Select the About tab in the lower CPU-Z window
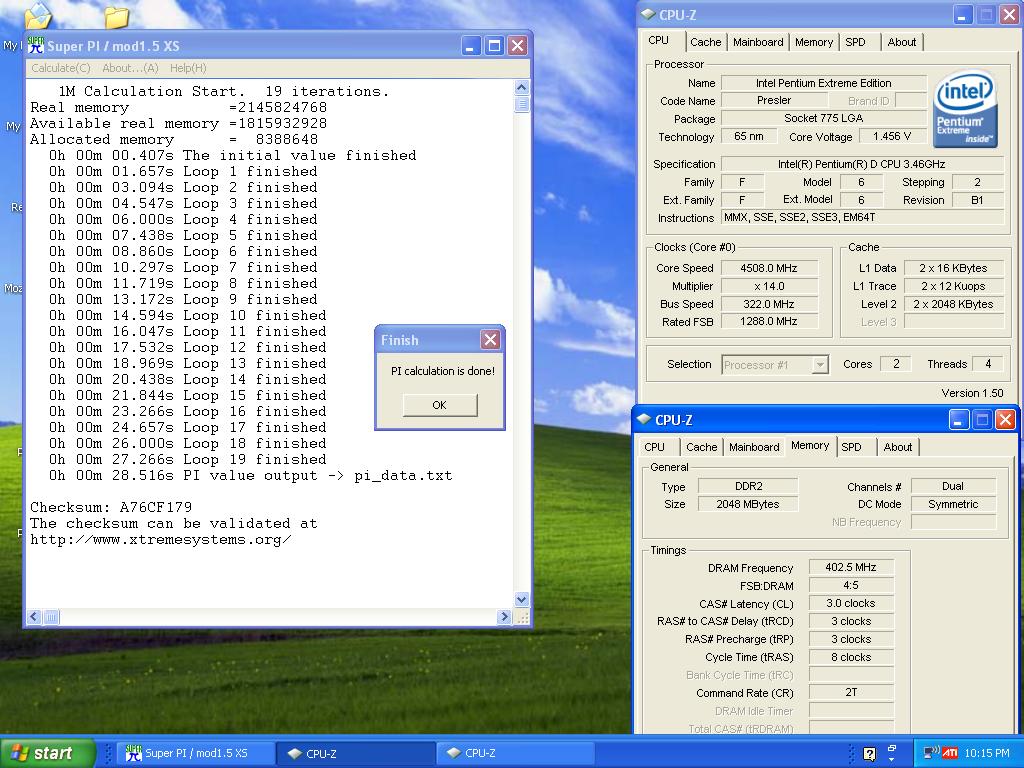 [897, 447]
